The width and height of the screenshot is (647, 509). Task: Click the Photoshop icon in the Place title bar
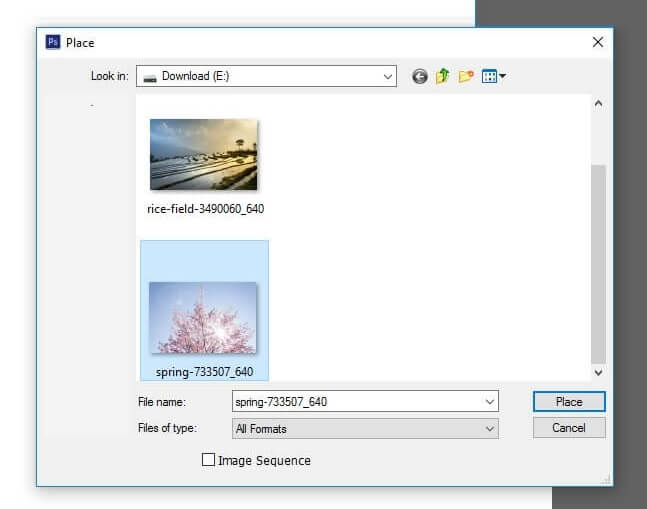(x=53, y=42)
